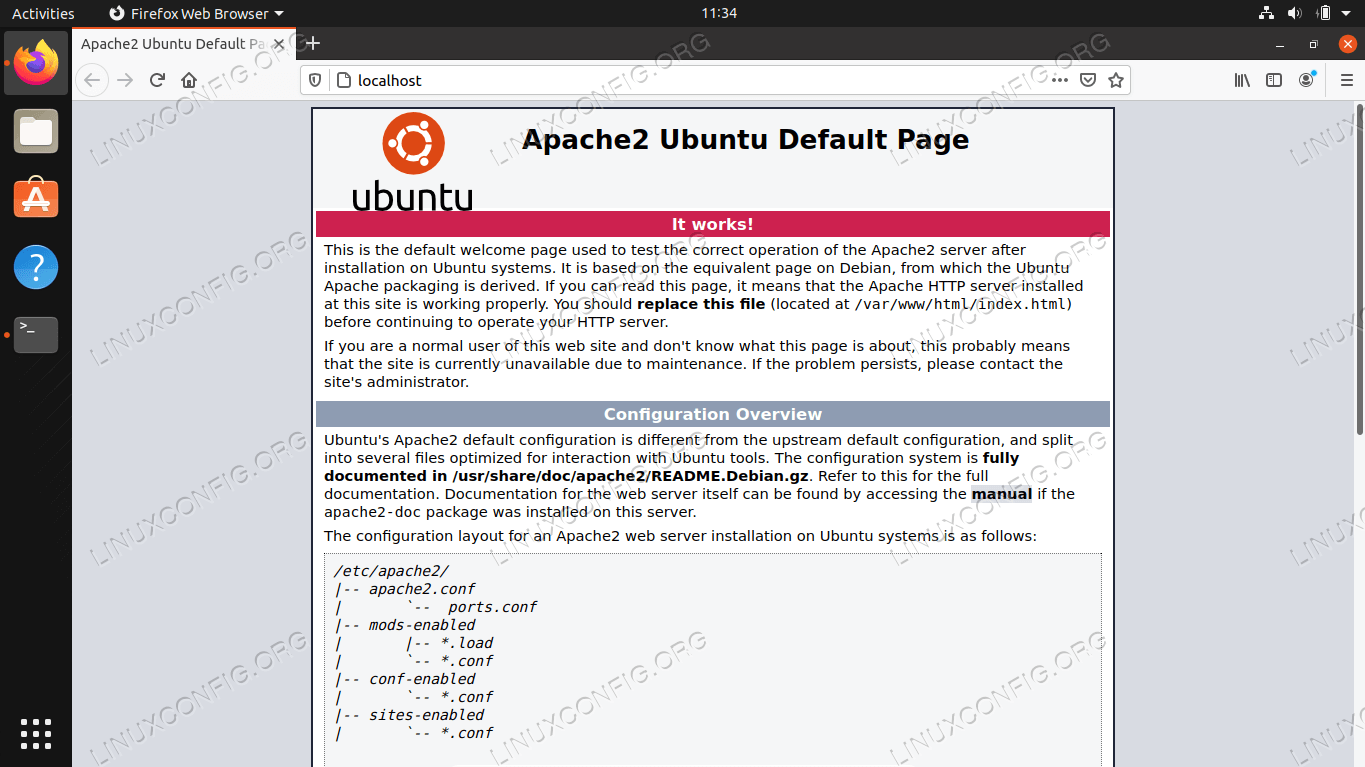
Task: Open the Firefox Web Browser app menu
Action: [x=195, y=13]
